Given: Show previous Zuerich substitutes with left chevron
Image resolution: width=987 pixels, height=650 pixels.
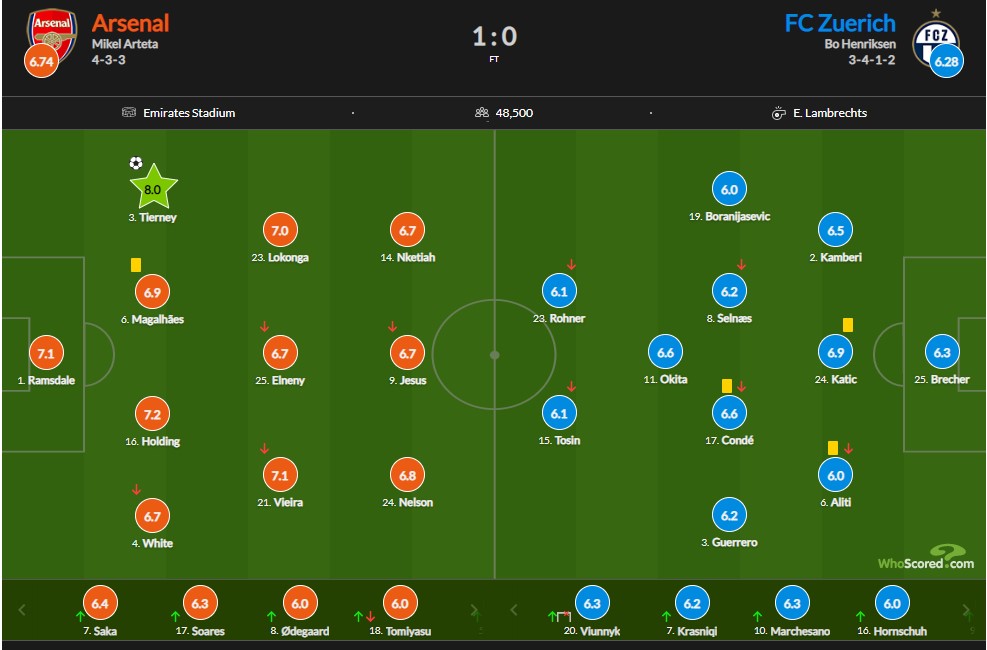Looking at the screenshot, I should tap(514, 610).
